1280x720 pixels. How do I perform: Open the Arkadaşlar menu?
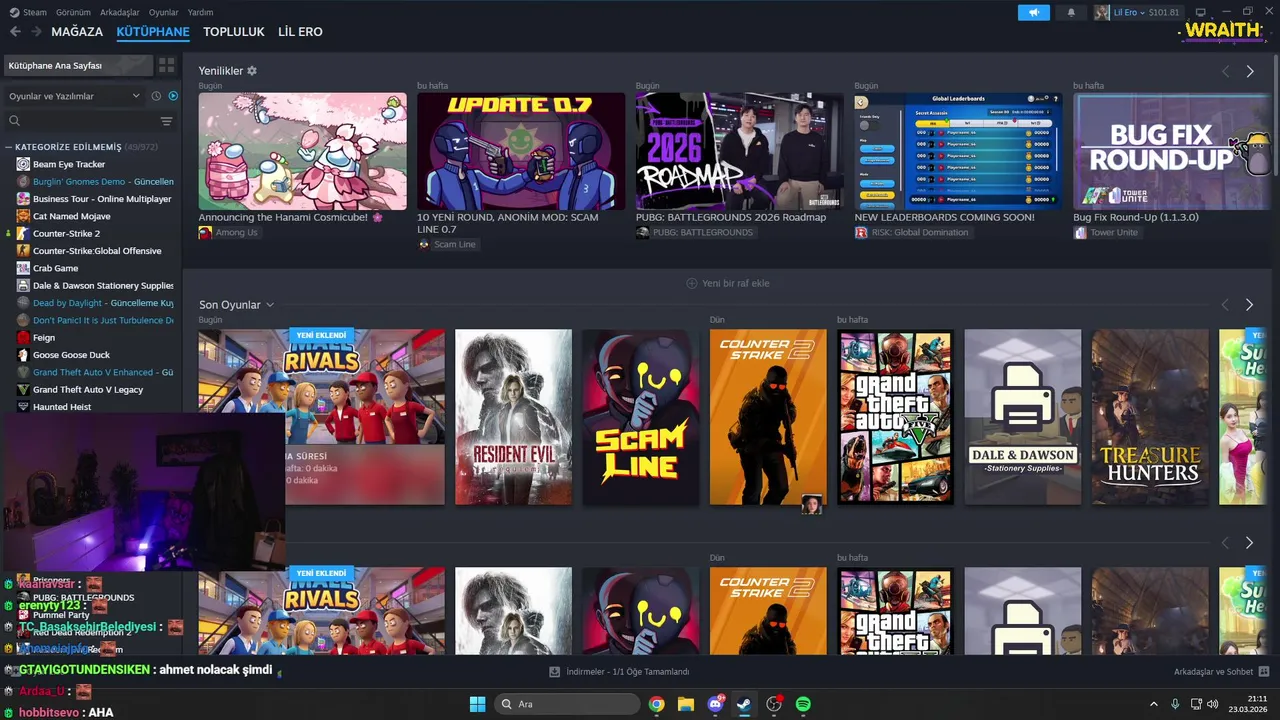tap(120, 12)
